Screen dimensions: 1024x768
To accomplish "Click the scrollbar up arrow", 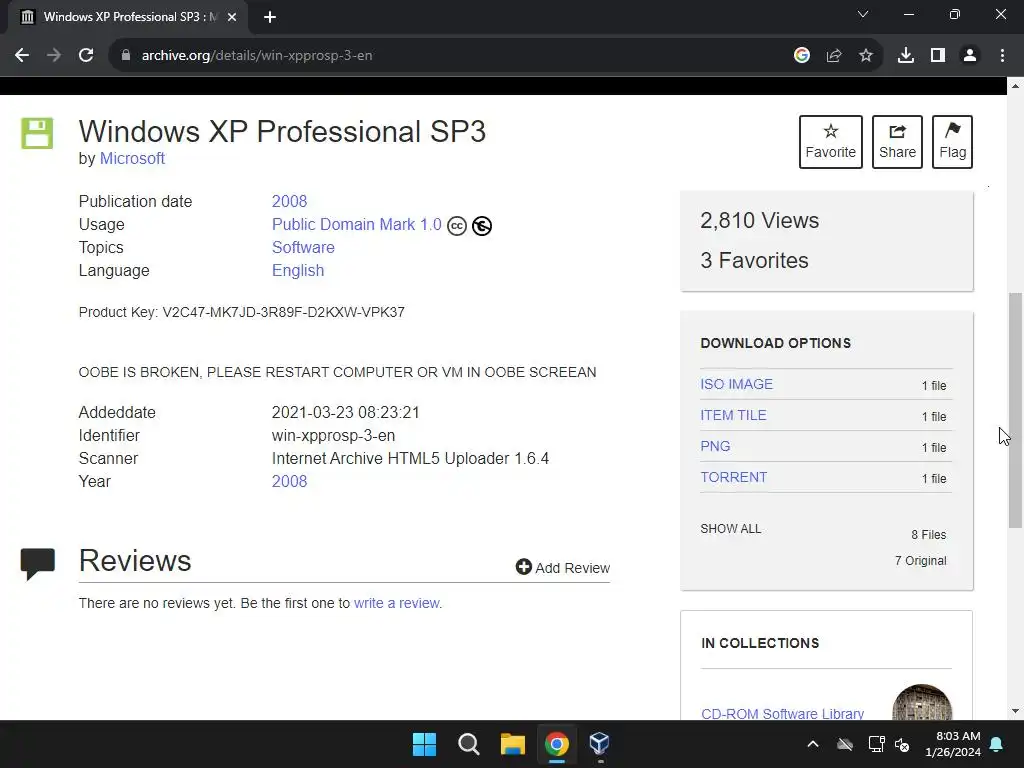I will 1015,86.
